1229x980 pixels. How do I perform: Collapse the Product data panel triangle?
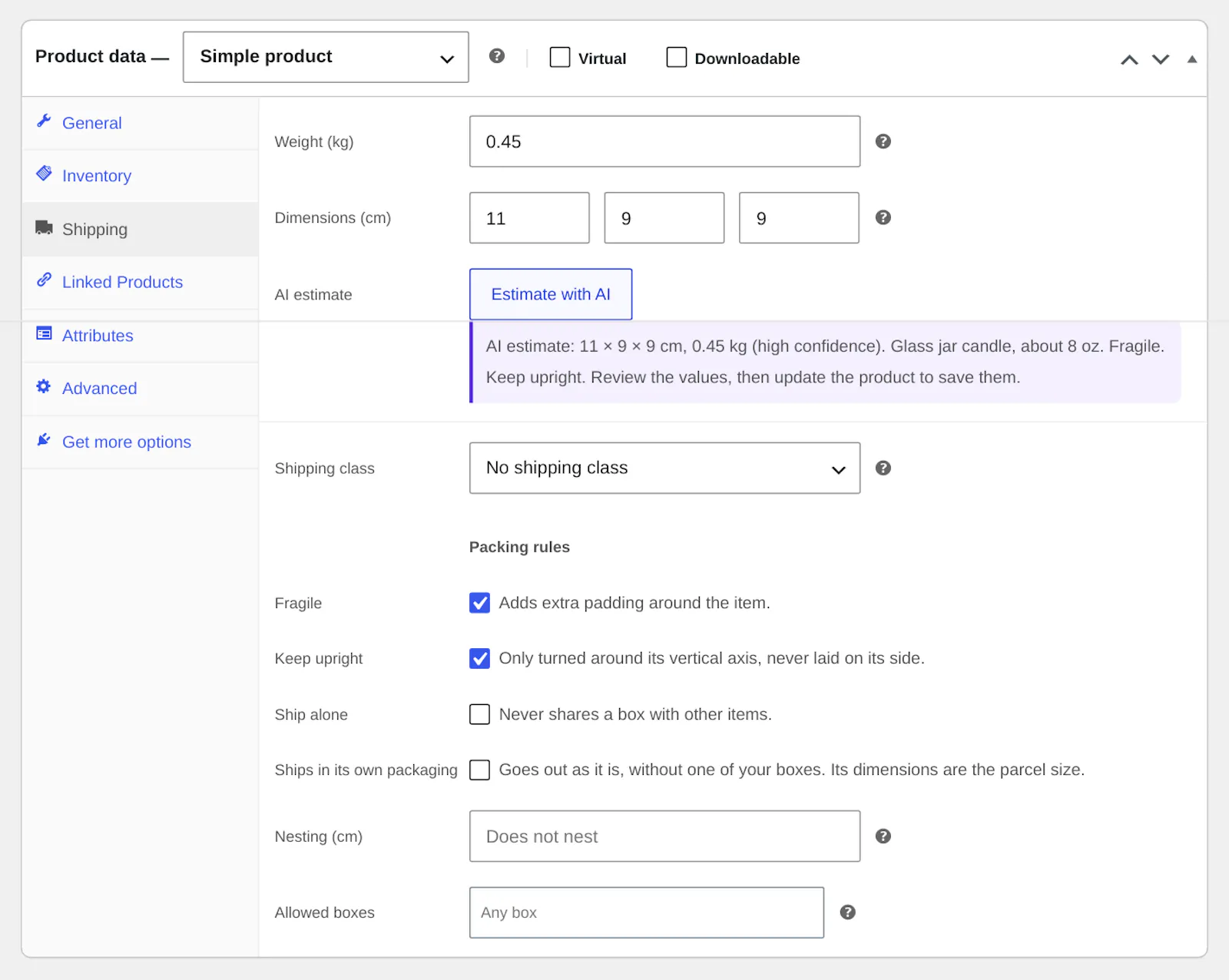click(x=1192, y=59)
